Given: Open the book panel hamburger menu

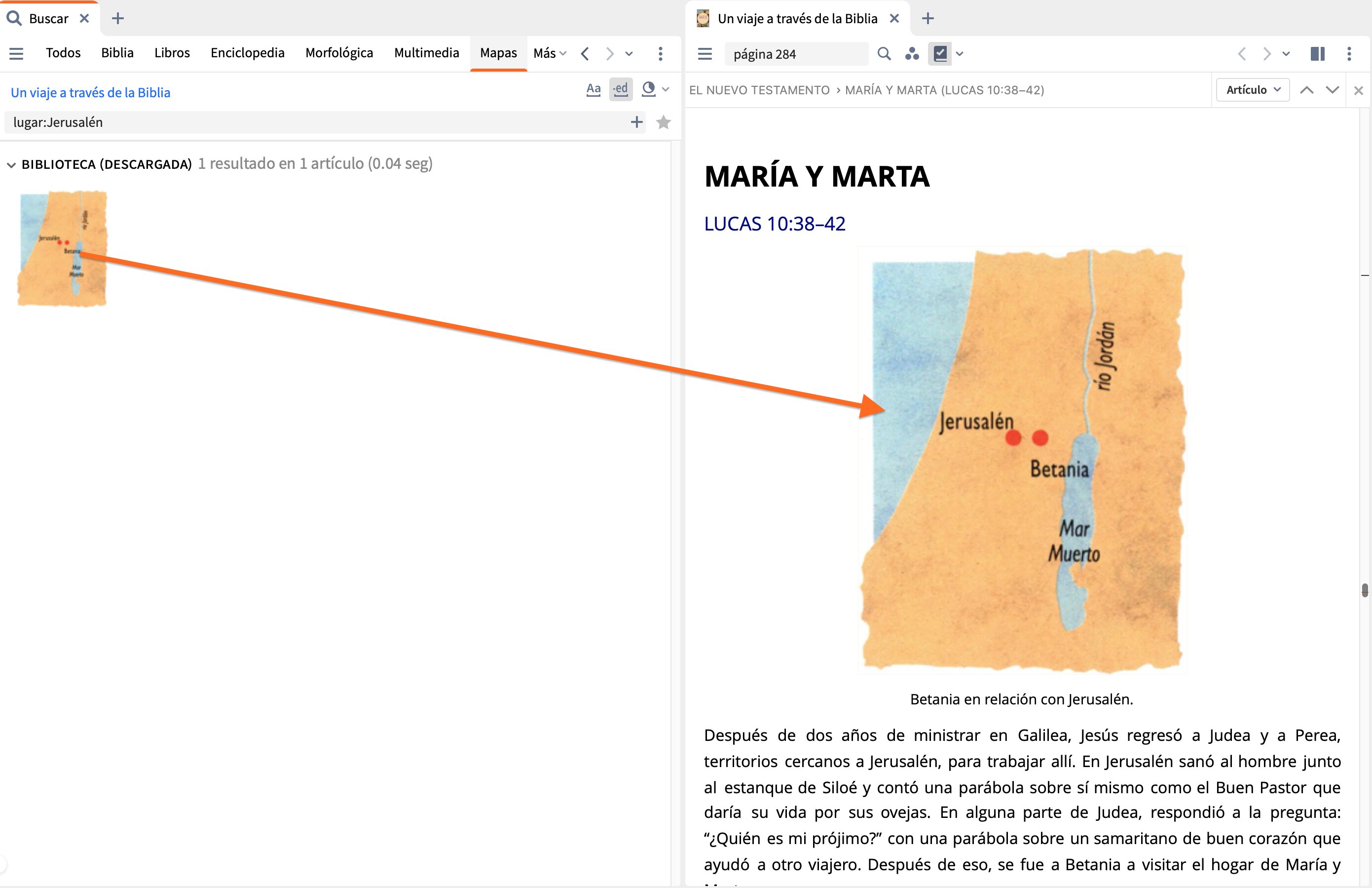Looking at the screenshot, I should [x=705, y=54].
